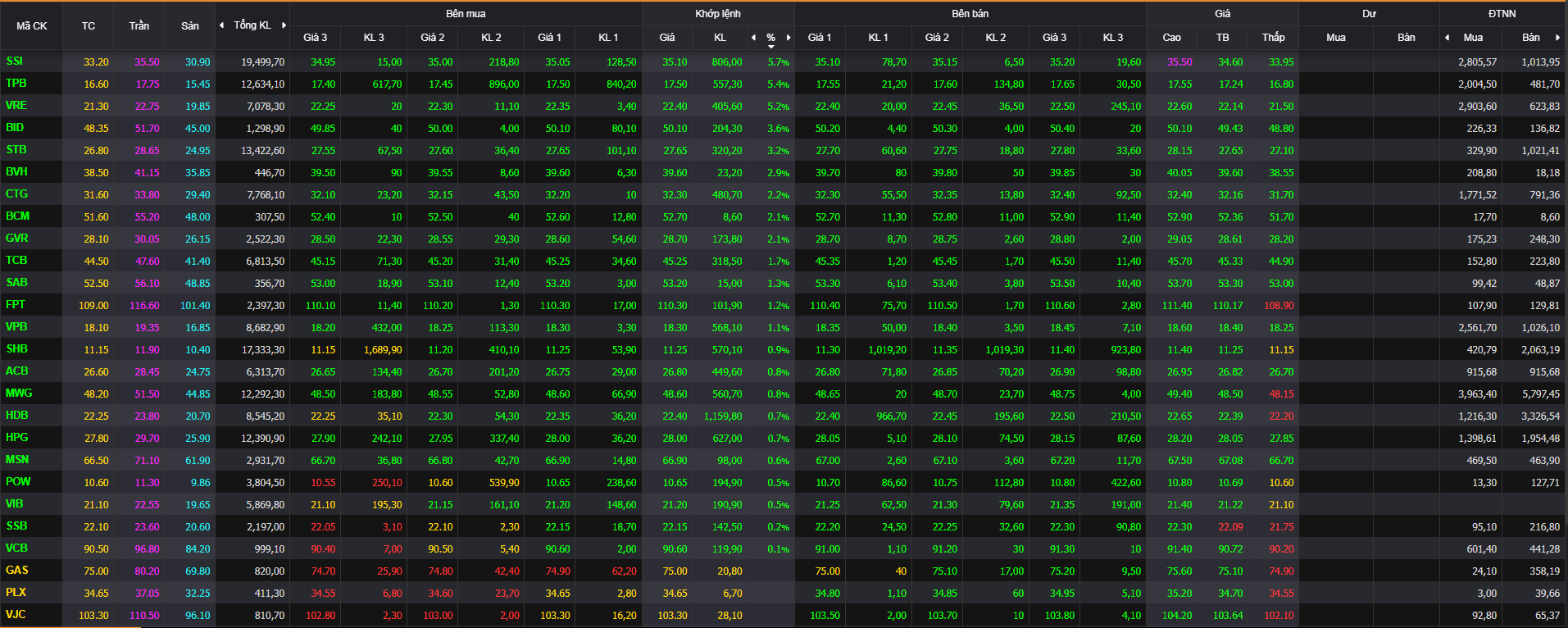Click the KL header under Khớp lệnh
This screenshot has width=1568, height=628.
(x=720, y=38)
